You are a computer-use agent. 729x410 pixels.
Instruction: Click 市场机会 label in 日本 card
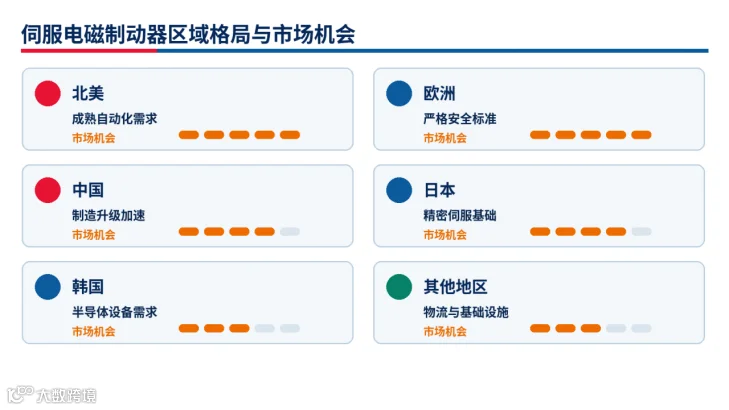tap(445, 235)
